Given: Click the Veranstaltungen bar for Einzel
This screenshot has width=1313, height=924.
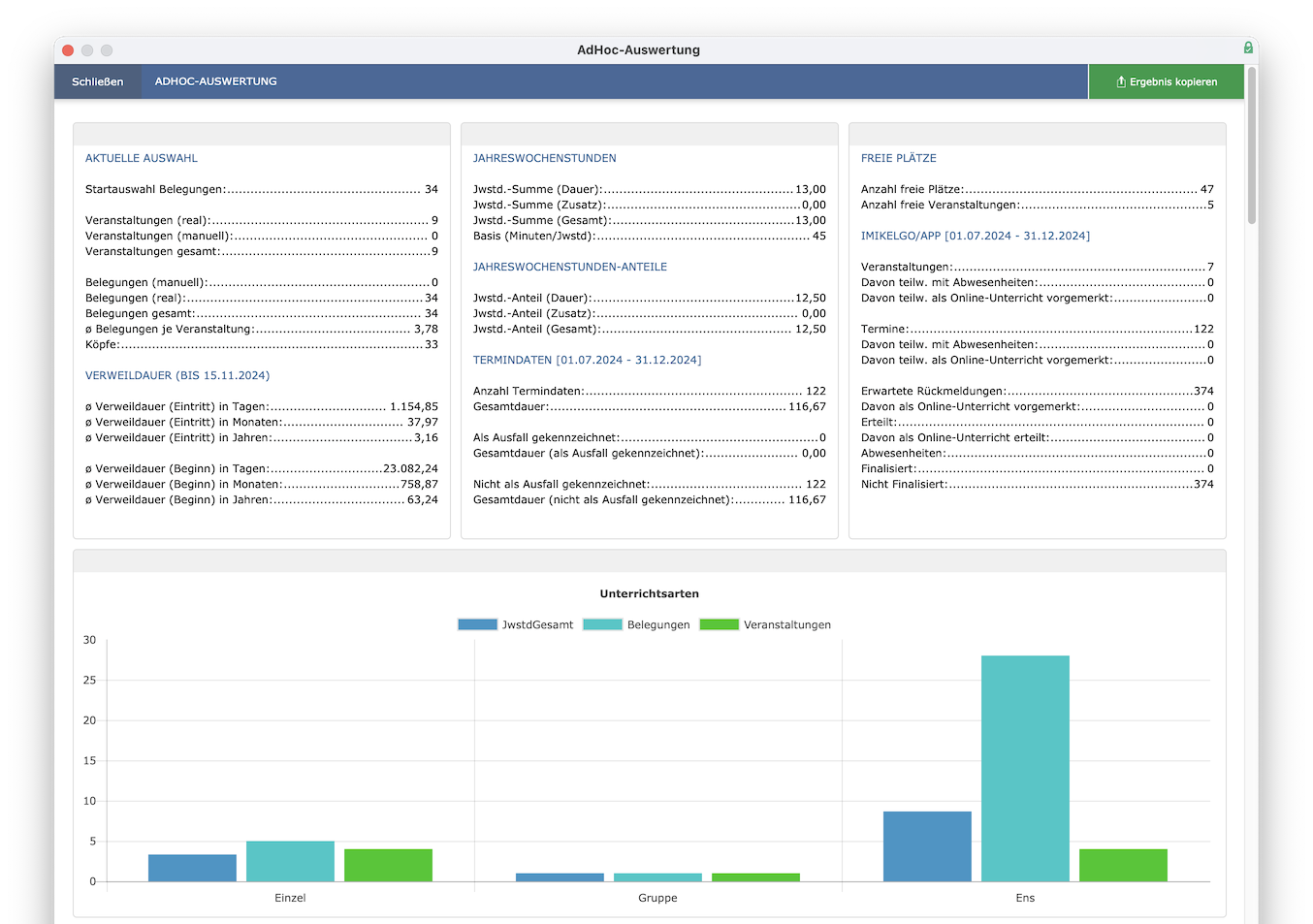Looking at the screenshot, I should coord(388,865).
